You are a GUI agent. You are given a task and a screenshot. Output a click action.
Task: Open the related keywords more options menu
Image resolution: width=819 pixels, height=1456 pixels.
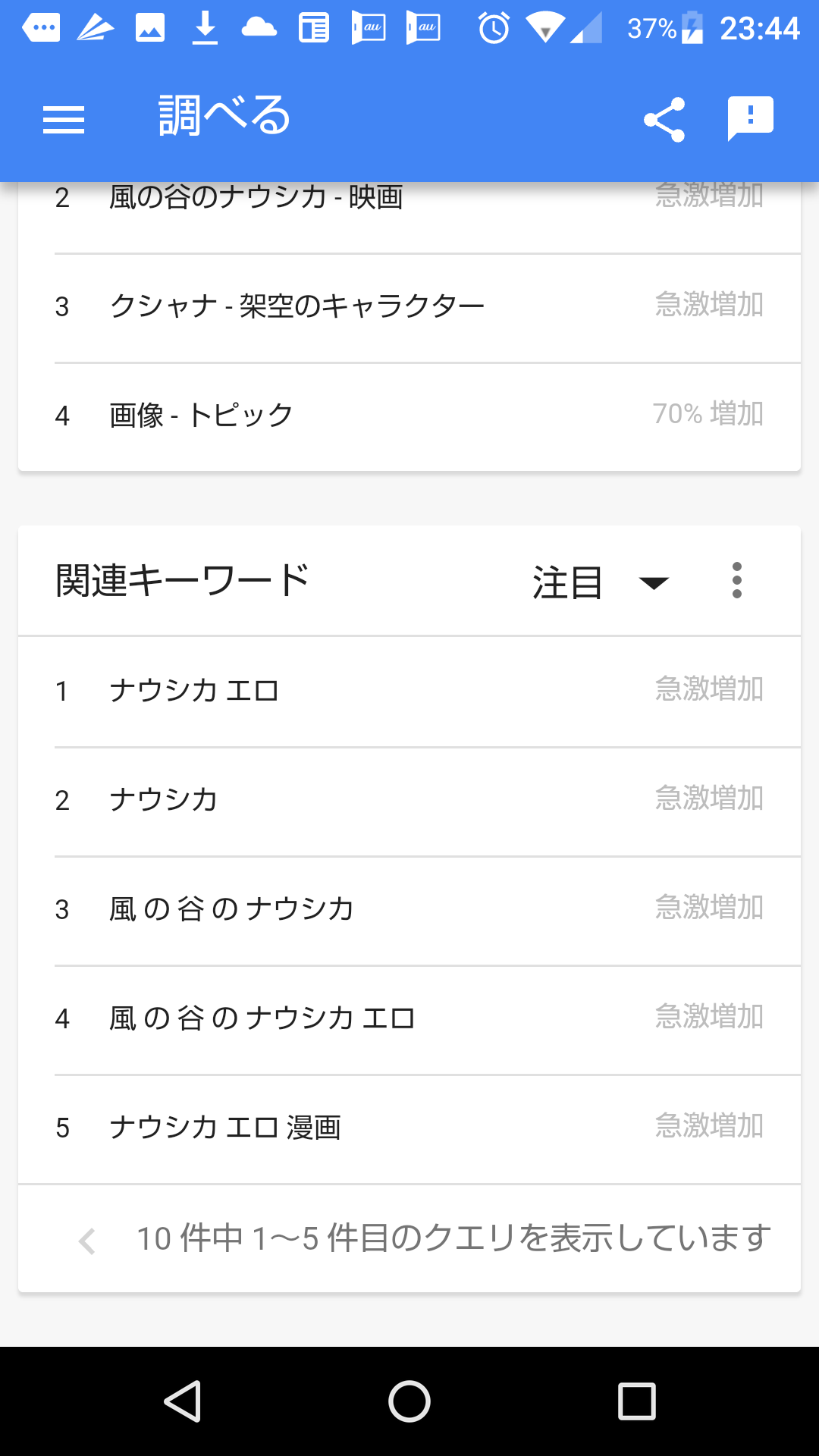(736, 581)
